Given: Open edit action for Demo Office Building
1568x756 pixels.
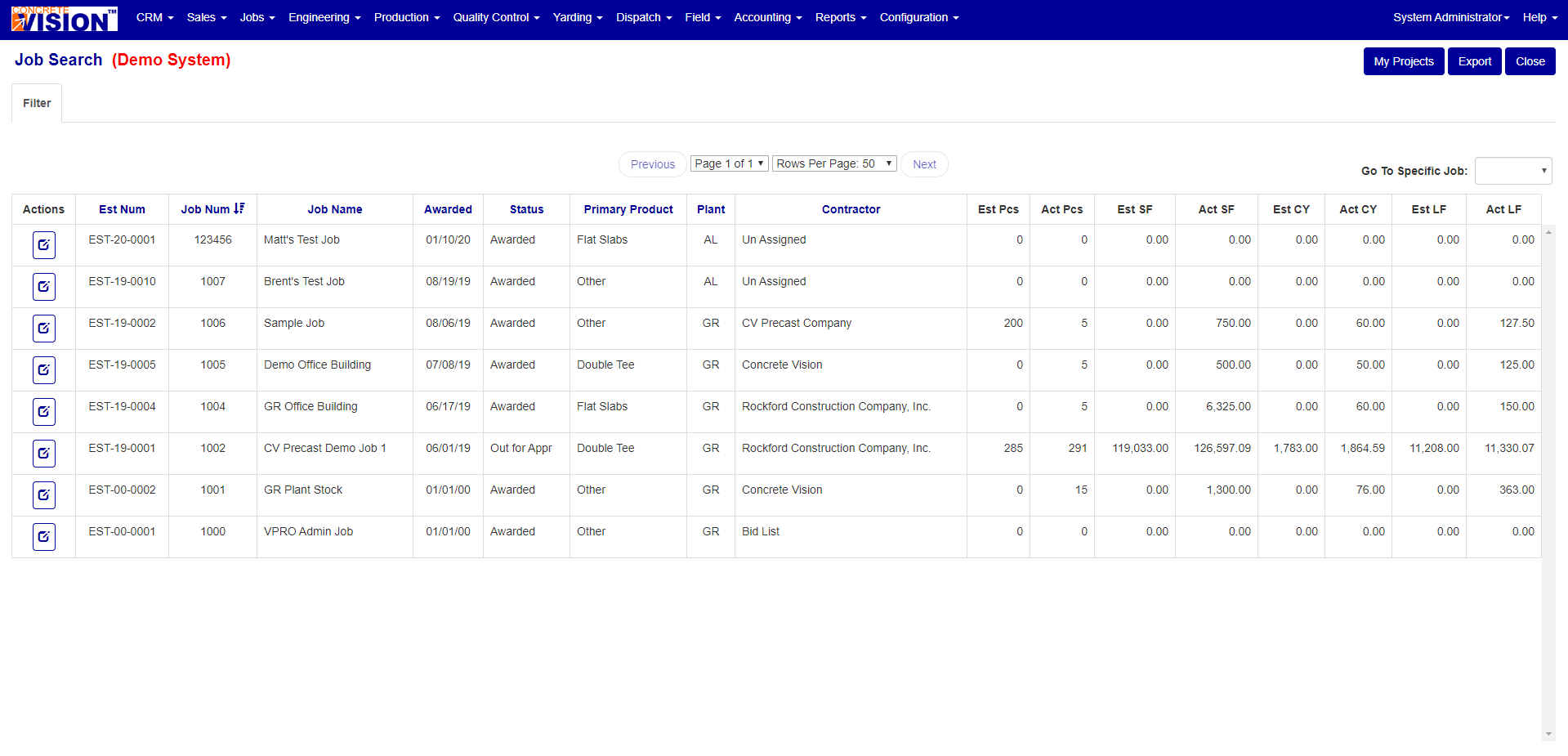Looking at the screenshot, I should tap(44, 370).
